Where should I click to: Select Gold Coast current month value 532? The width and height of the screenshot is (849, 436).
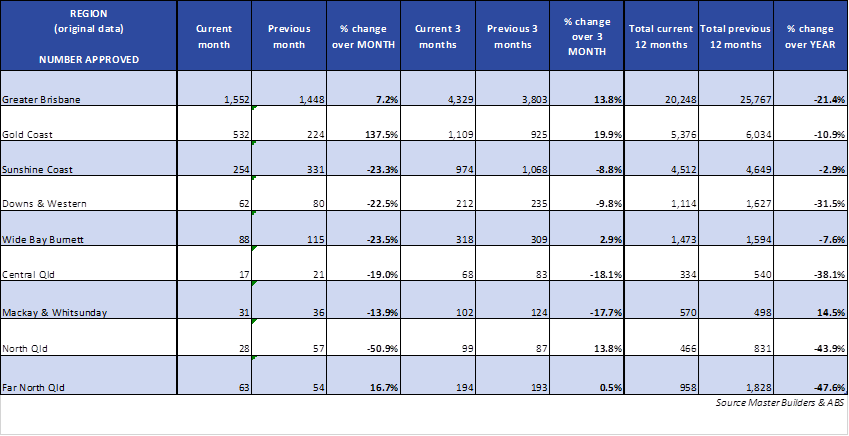click(x=214, y=123)
